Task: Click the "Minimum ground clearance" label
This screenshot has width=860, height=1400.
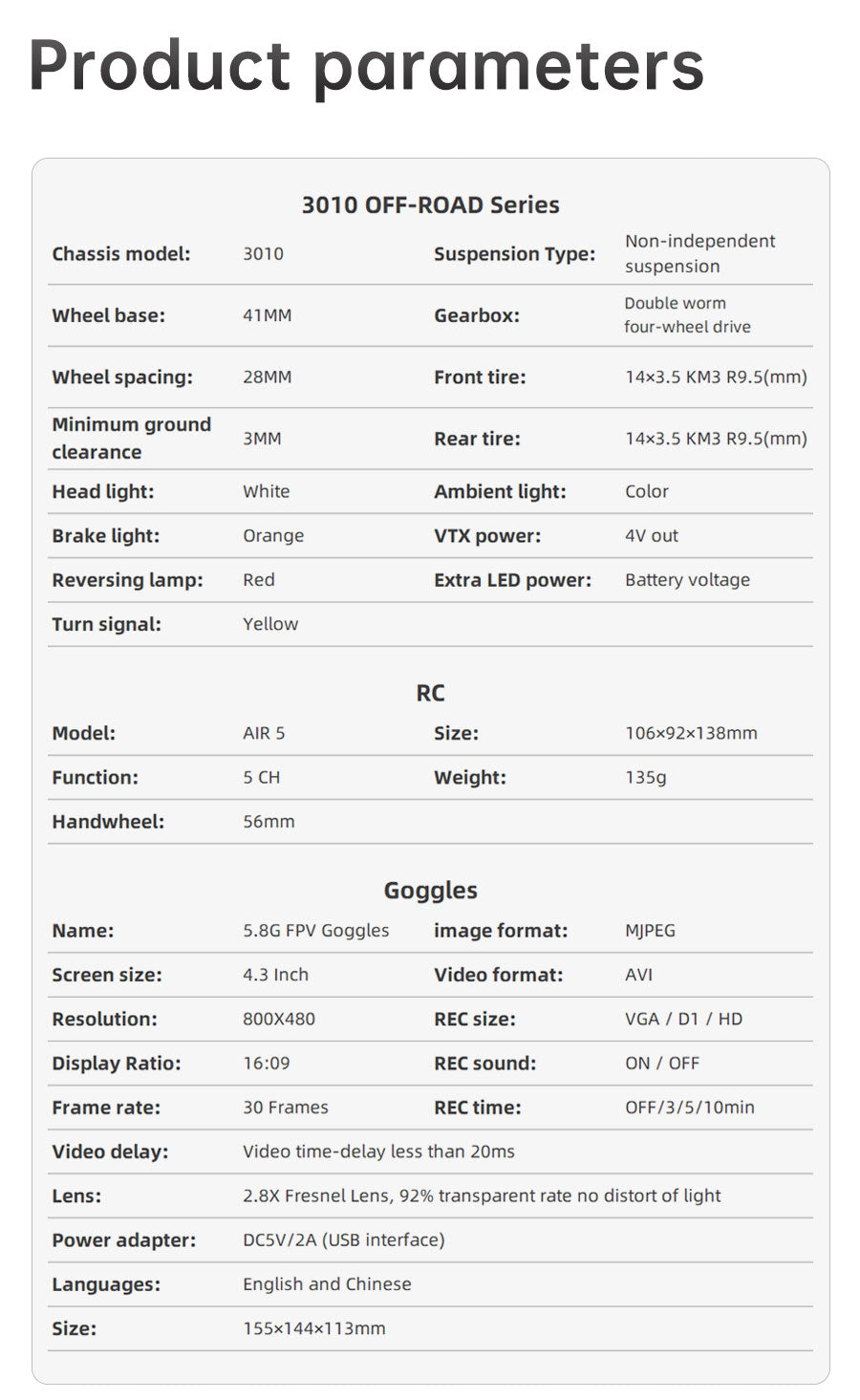Action: tap(131, 438)
